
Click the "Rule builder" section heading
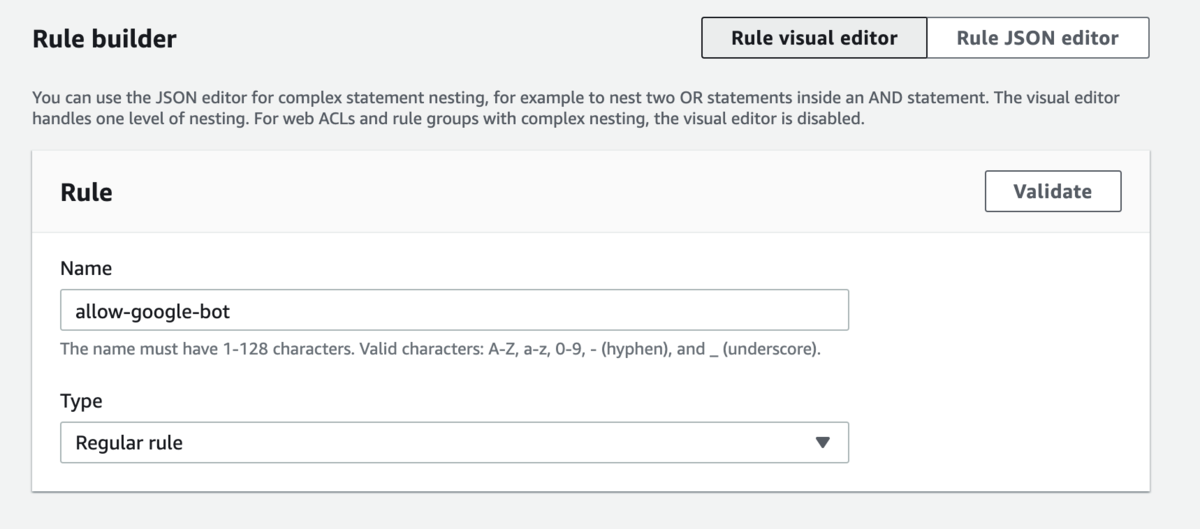(x=104, y=39)
